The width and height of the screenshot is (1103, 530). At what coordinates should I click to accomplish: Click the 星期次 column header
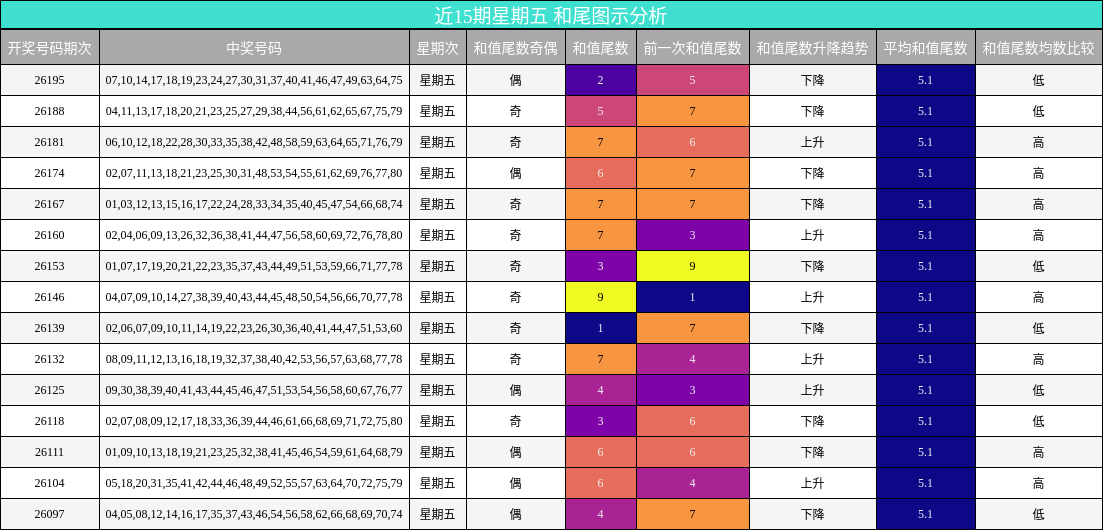click(x=438, y=48)
